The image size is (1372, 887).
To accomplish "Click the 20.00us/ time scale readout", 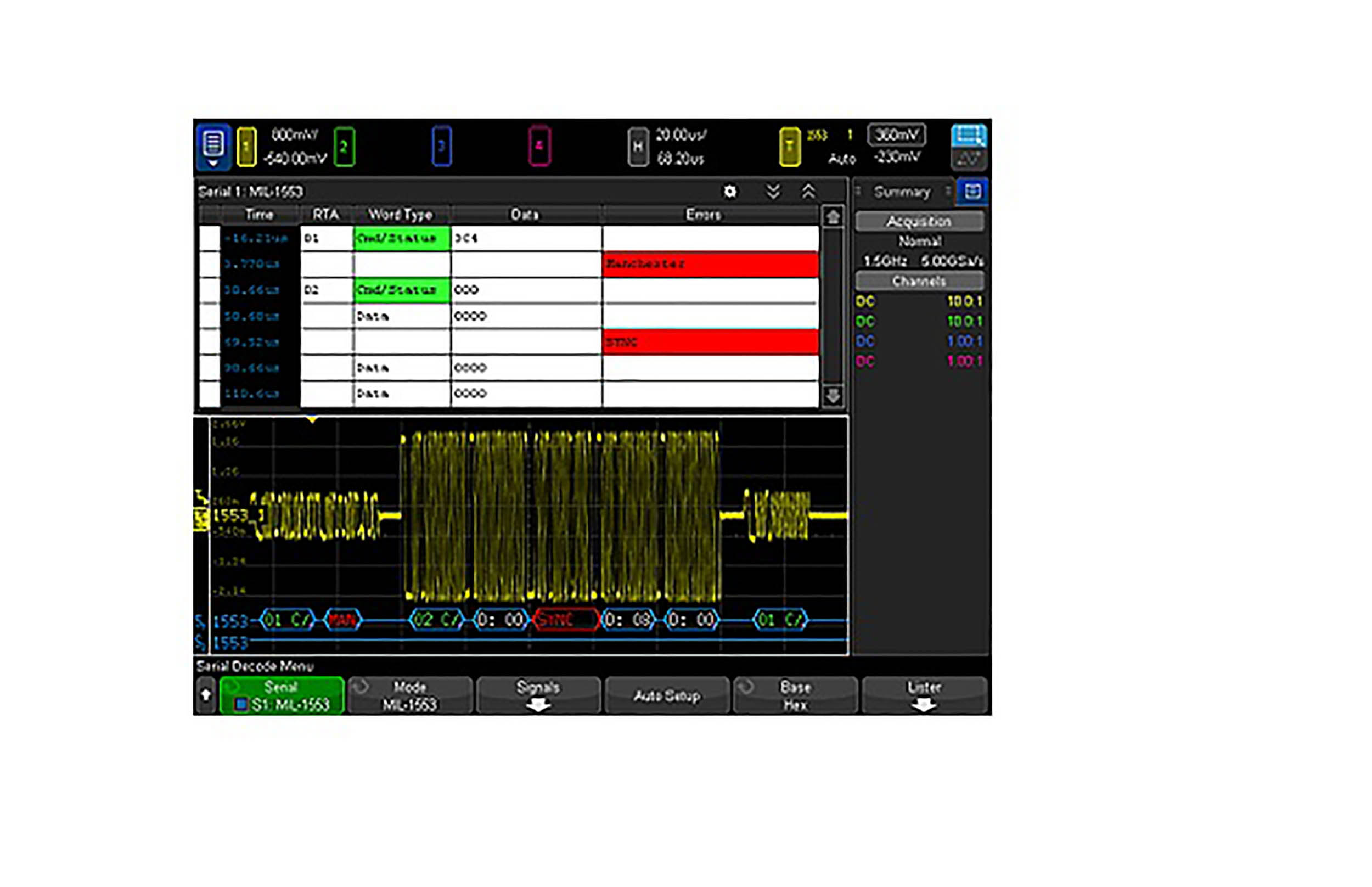I will pyautogui.click(x=681, y=135).
